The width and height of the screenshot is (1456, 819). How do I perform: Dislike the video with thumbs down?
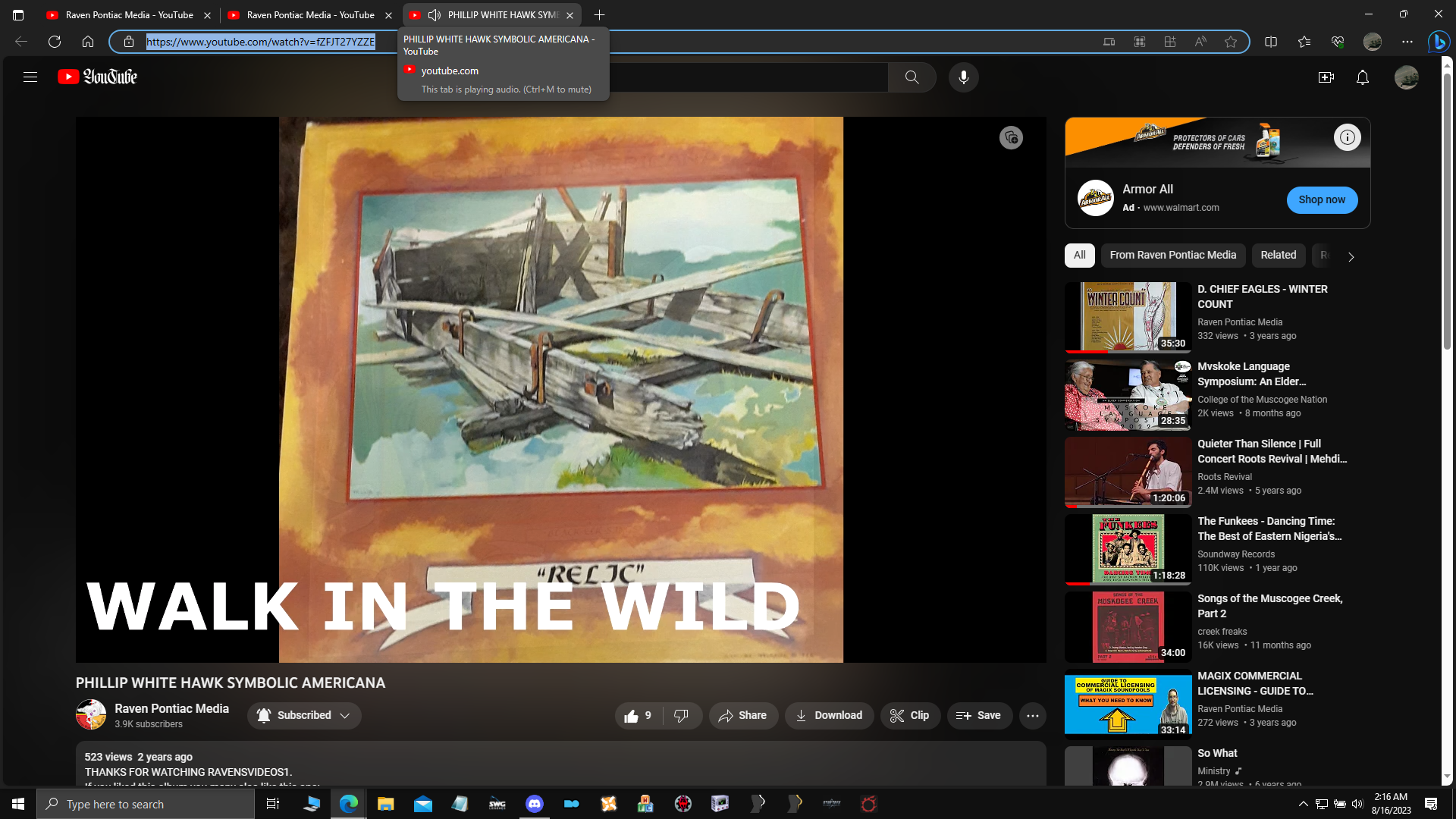coord(681,715)
